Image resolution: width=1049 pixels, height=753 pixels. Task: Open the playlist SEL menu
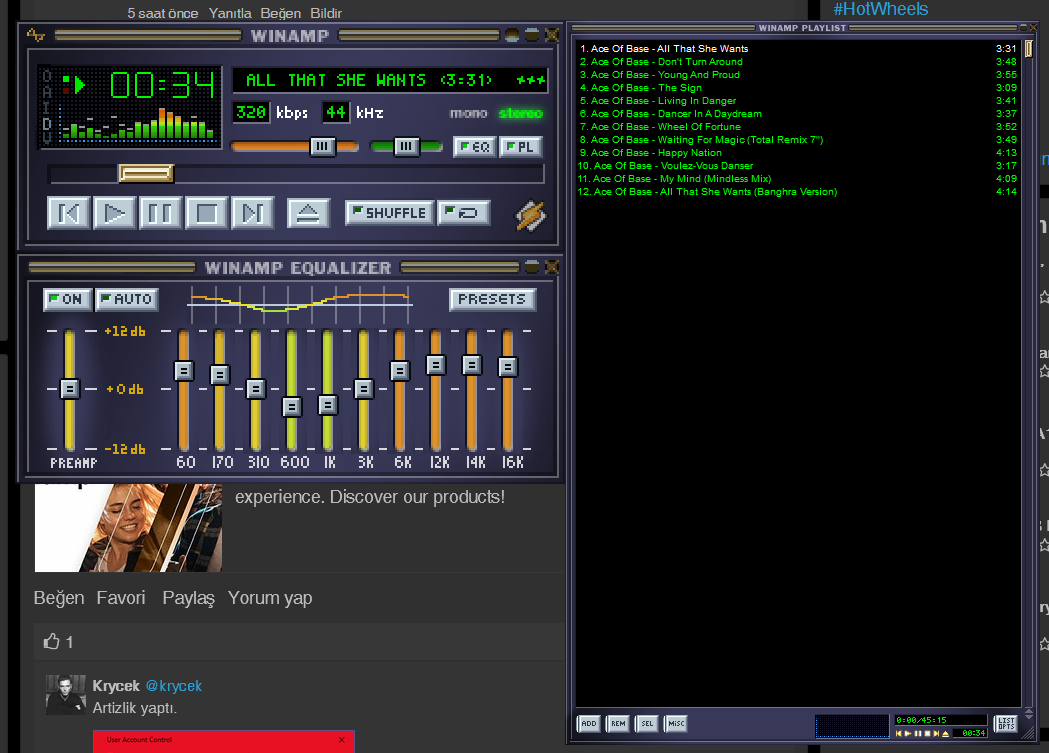[x=647, y=724]
